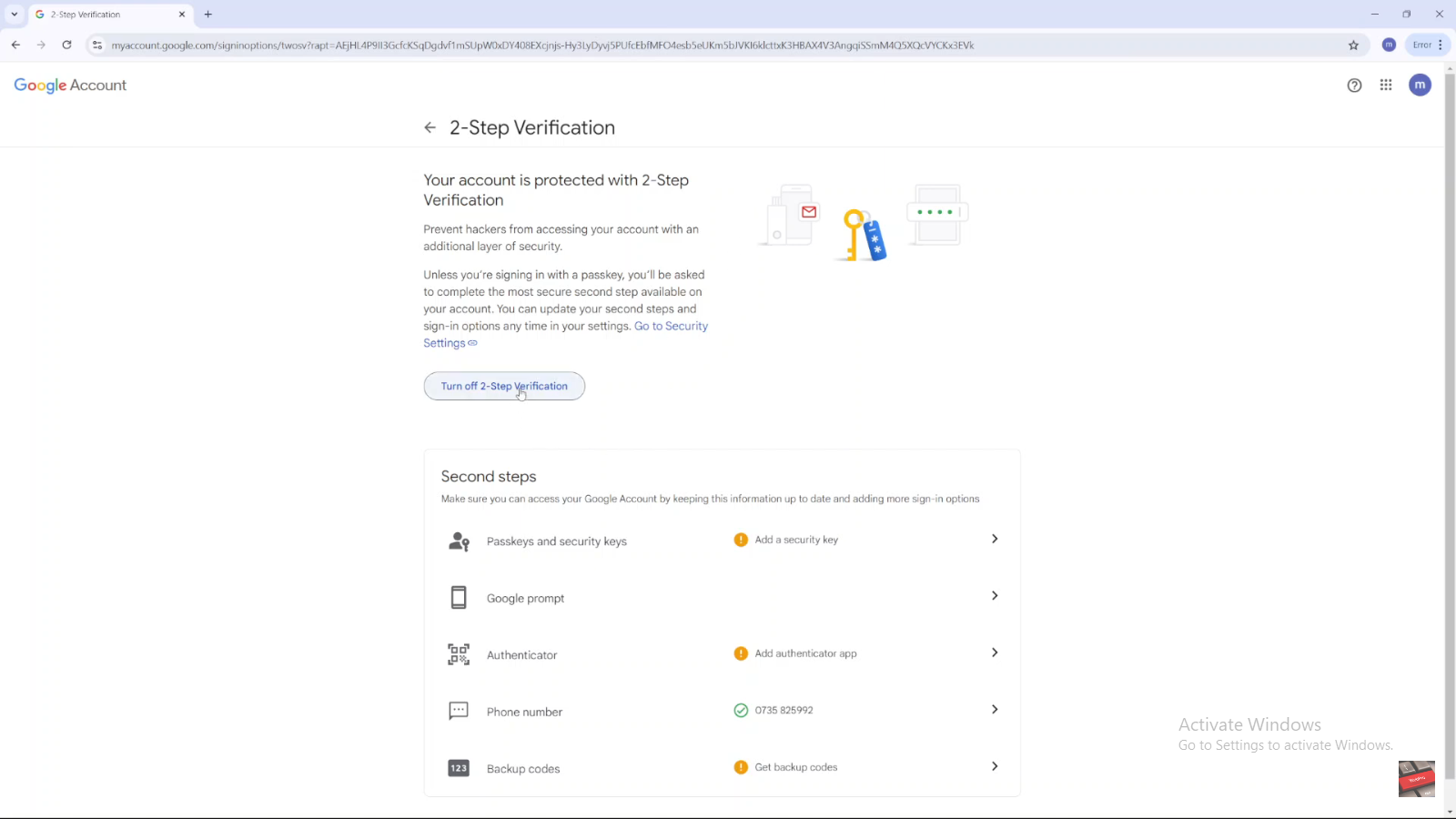The height and width of the screenshot is (819, 1456).
Task: Click the warning icon beside Add authenticator app
Action: (x=741, y=653)
